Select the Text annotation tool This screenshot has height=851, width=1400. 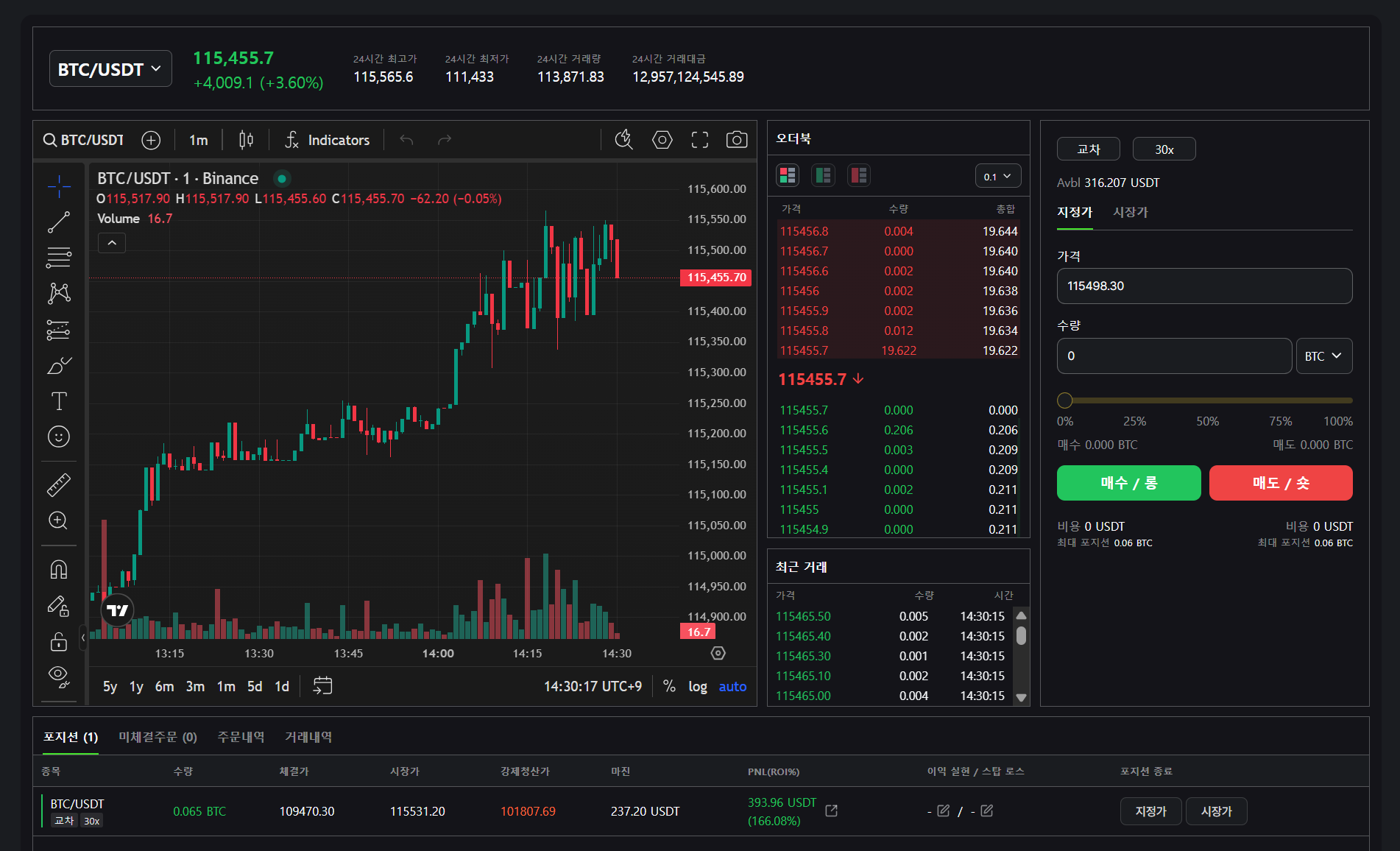[59, 401]
